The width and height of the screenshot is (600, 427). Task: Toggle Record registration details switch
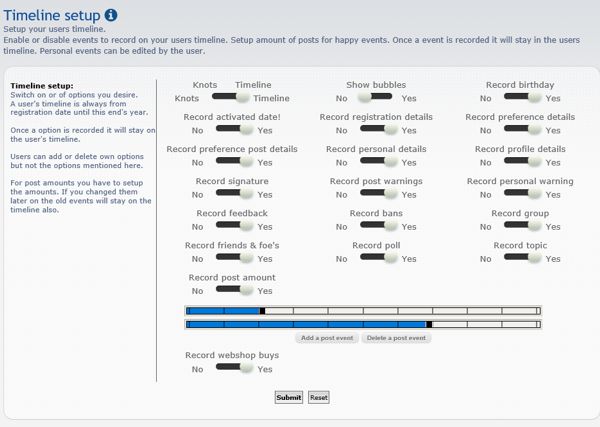click(x=376, y=130)
